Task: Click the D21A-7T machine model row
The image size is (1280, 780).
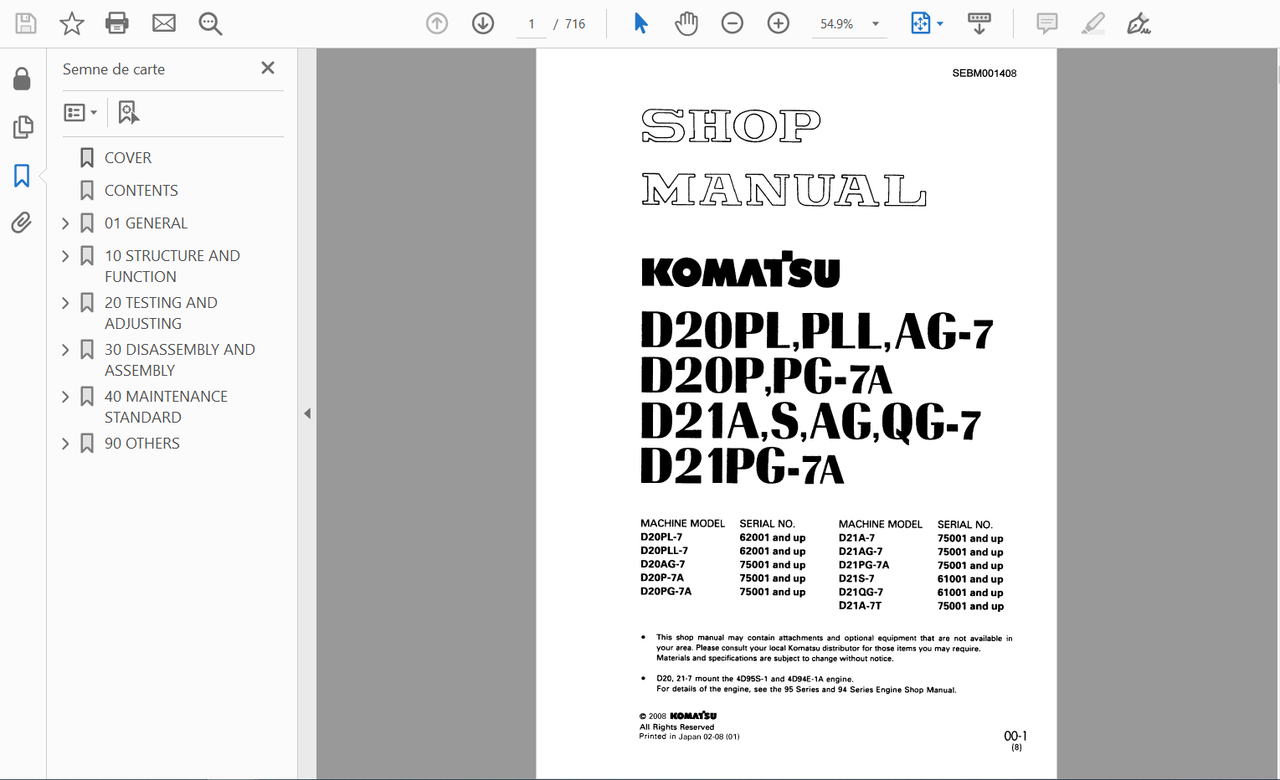Action: 921,606
